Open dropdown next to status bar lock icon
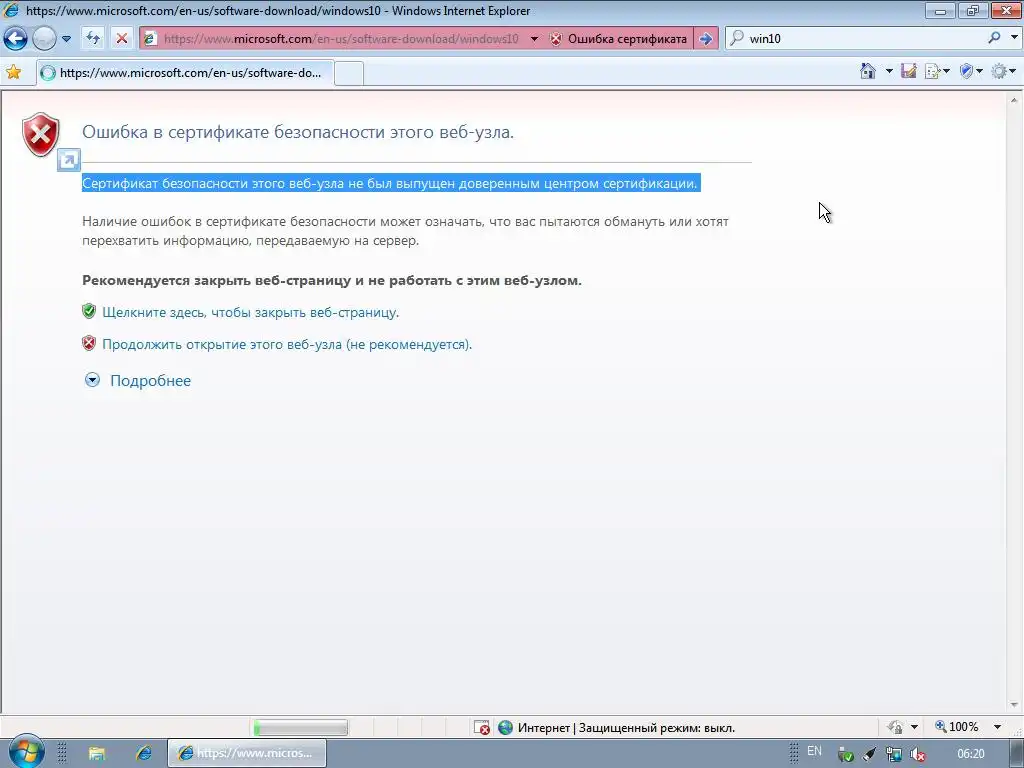 click(914, 727)
